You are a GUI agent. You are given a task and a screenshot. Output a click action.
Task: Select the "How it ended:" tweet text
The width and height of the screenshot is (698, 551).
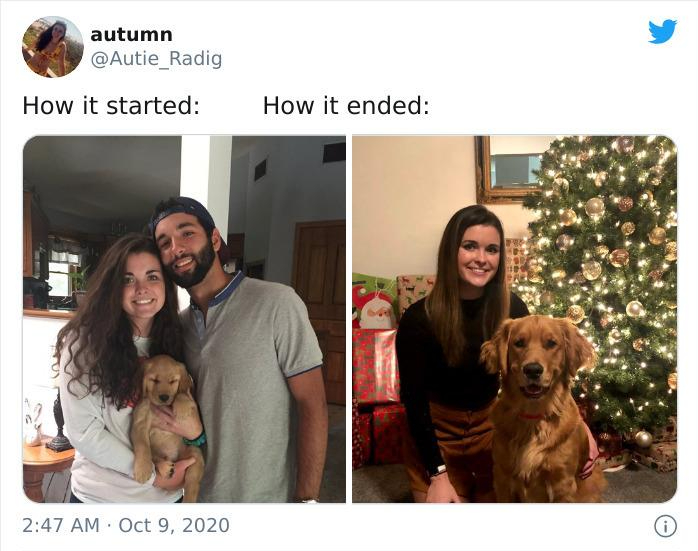(x=346, y=106)
